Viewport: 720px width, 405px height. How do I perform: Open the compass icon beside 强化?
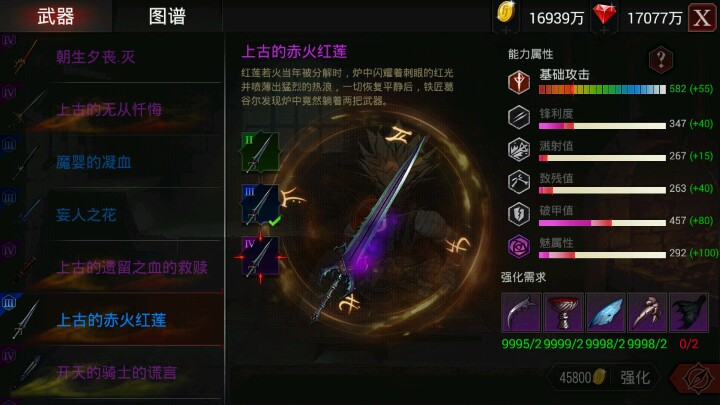(698, 378)
